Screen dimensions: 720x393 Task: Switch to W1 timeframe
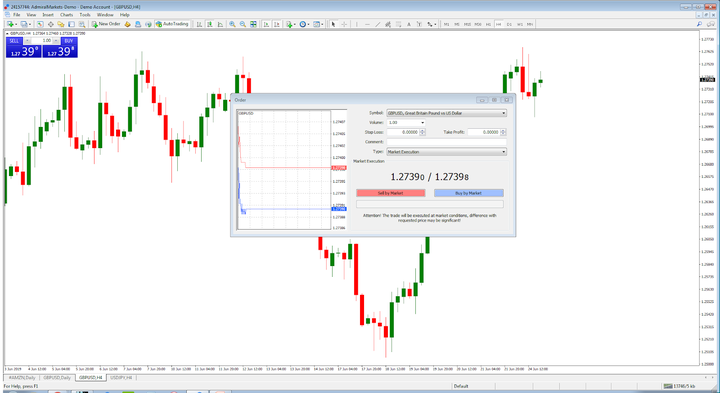tap(520, 24)
